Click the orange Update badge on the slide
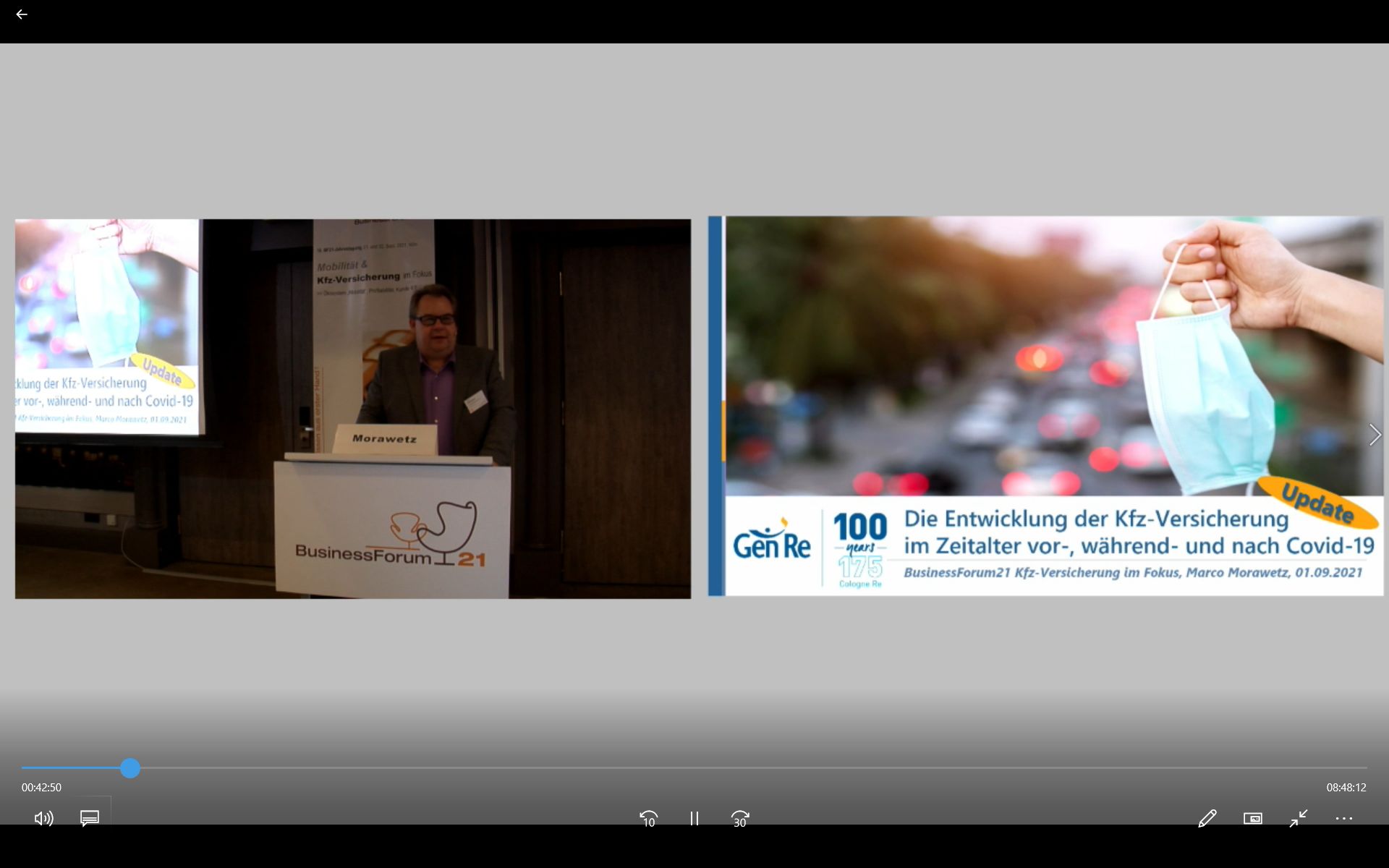 pyautogui.click(x=1317, y=502)
